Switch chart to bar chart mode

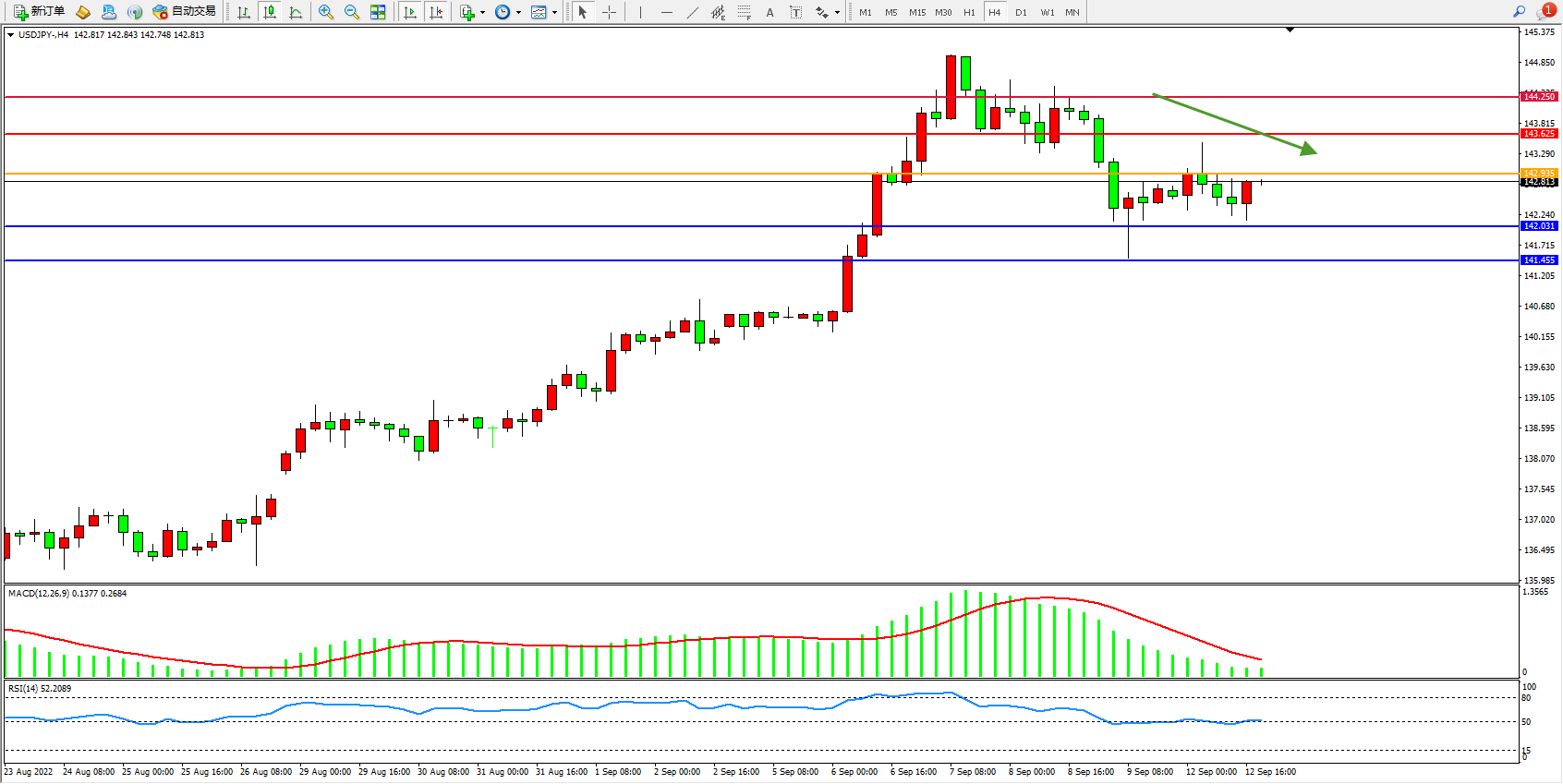[x=244, y=12]
